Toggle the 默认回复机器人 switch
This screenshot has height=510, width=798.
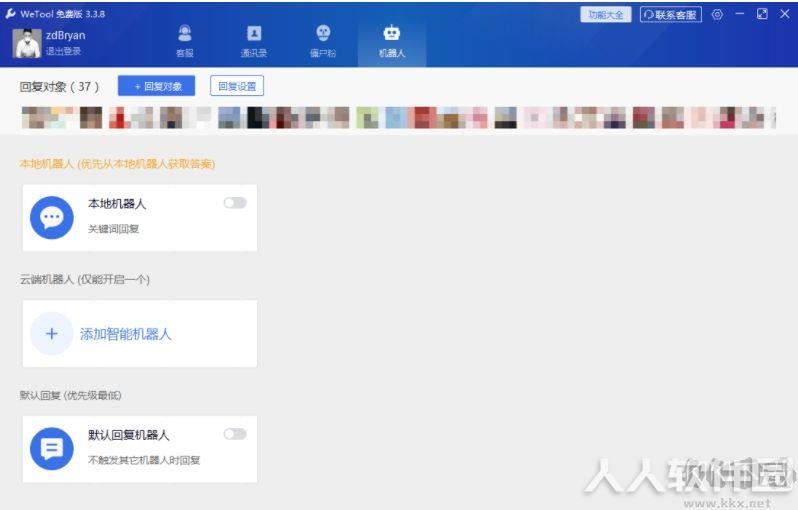click(x=235, y=434)
